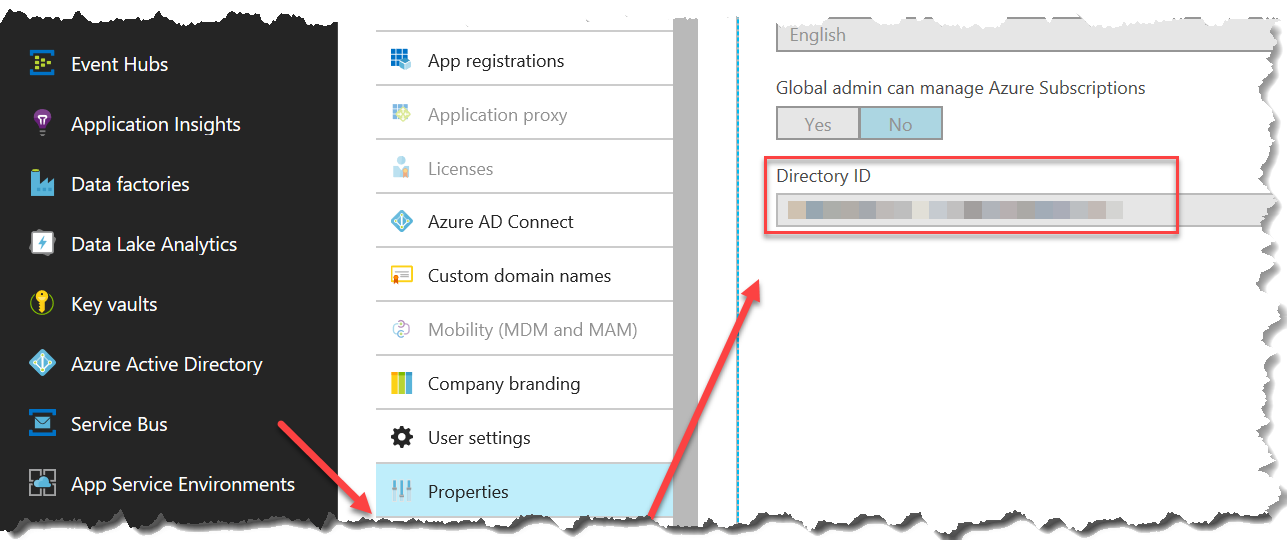Click the Azure AD Connect icon
The image size is (1287, 540).
pyautogui.click(x=401, y=222)
